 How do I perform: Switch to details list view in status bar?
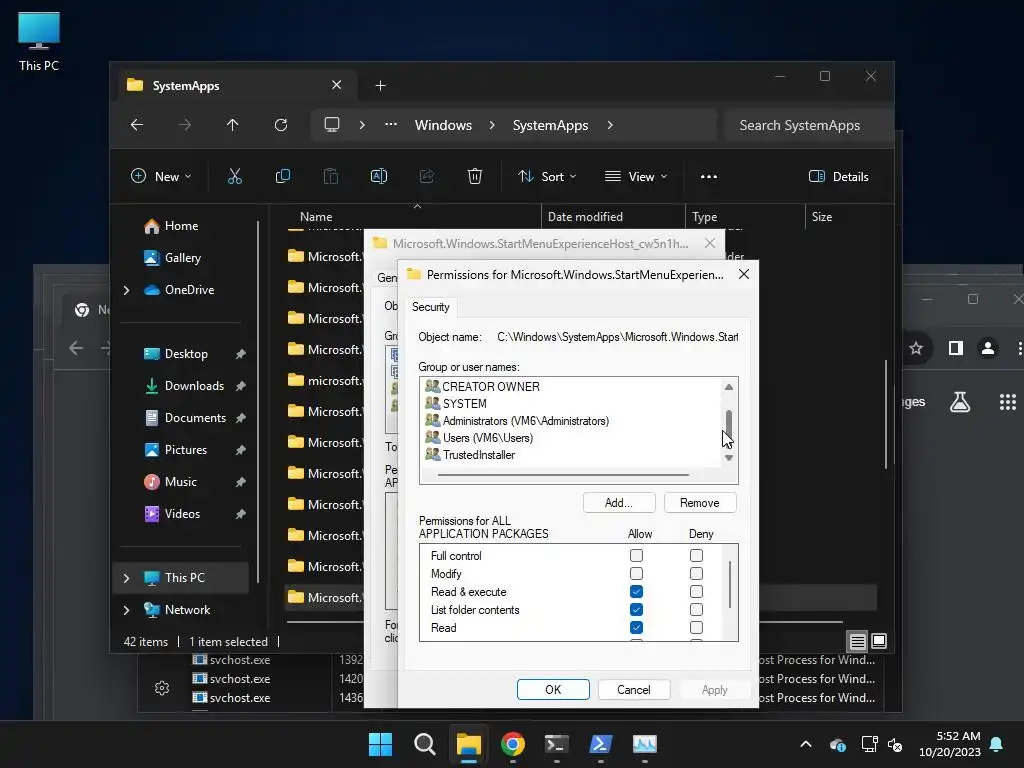pos(857,641)
